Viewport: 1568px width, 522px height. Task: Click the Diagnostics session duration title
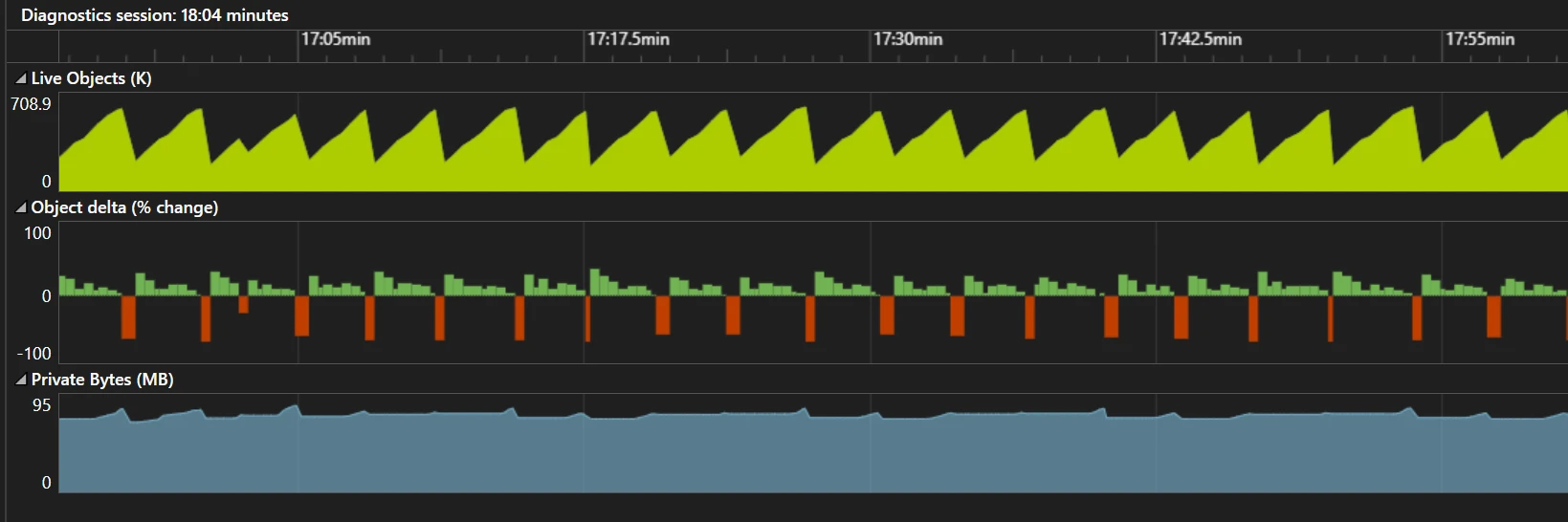155,15
